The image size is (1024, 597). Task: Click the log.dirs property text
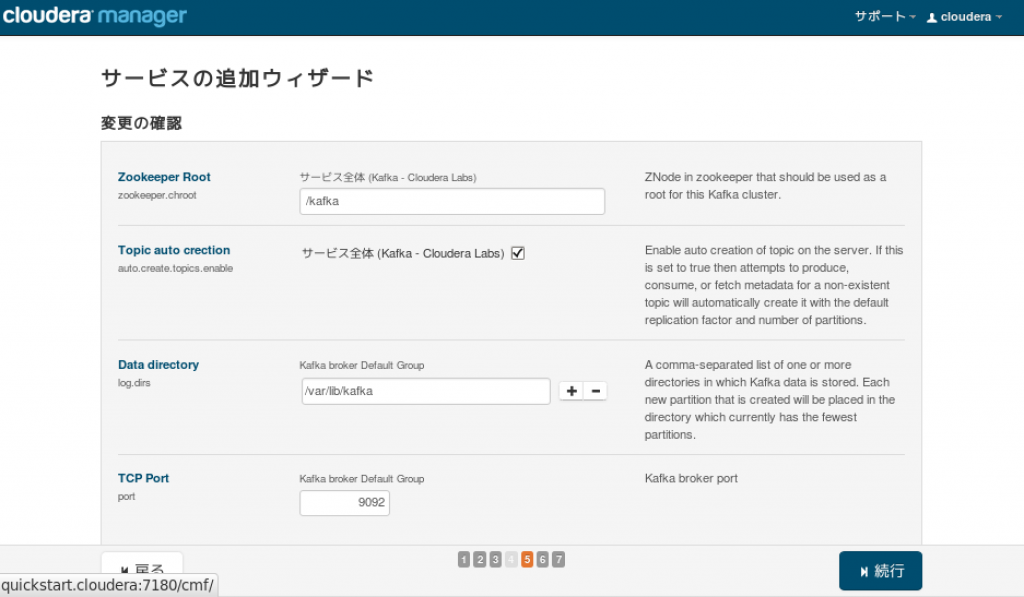[134, 383]
